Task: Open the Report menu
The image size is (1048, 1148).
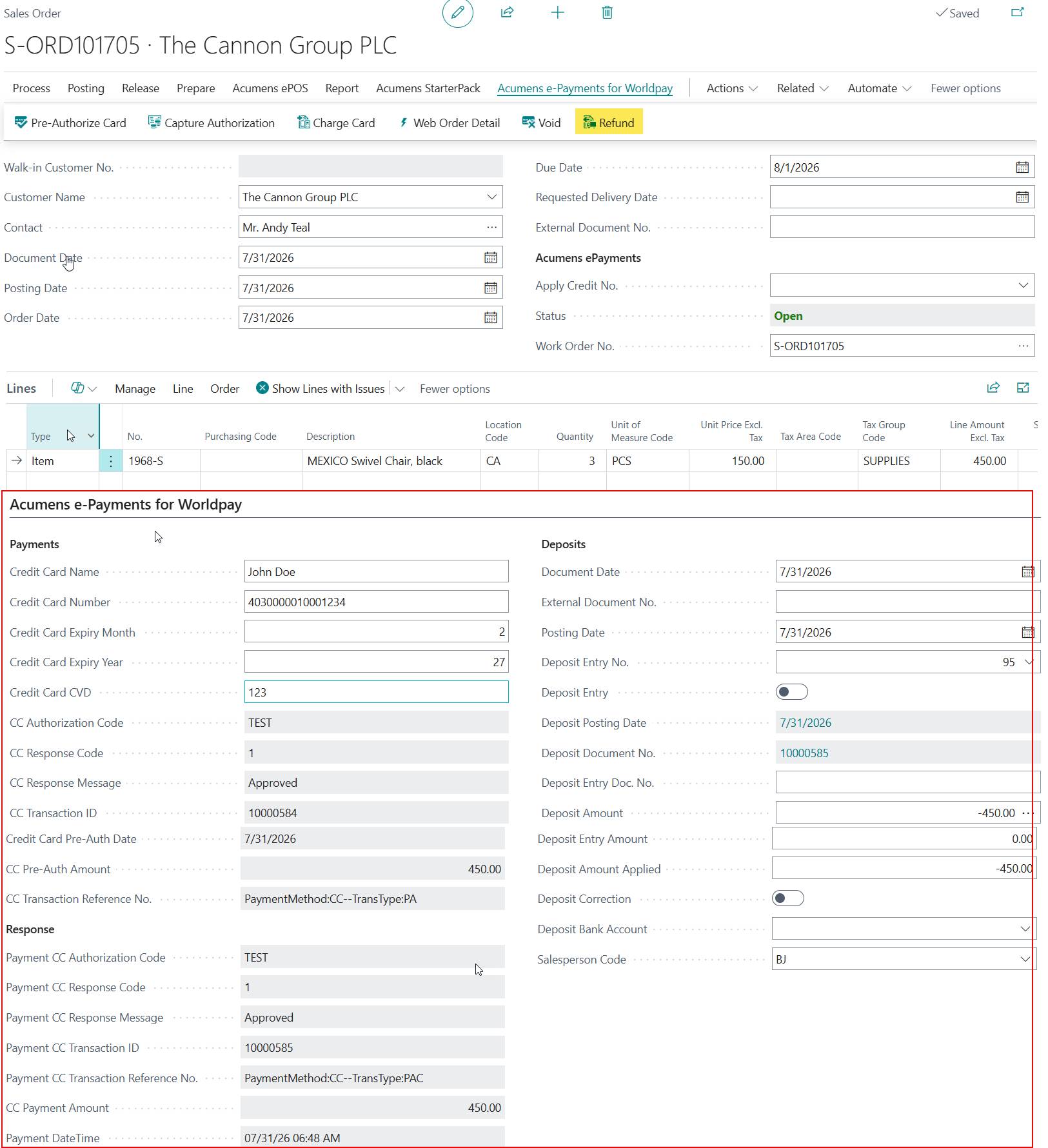Action: [x=342, y=88]
